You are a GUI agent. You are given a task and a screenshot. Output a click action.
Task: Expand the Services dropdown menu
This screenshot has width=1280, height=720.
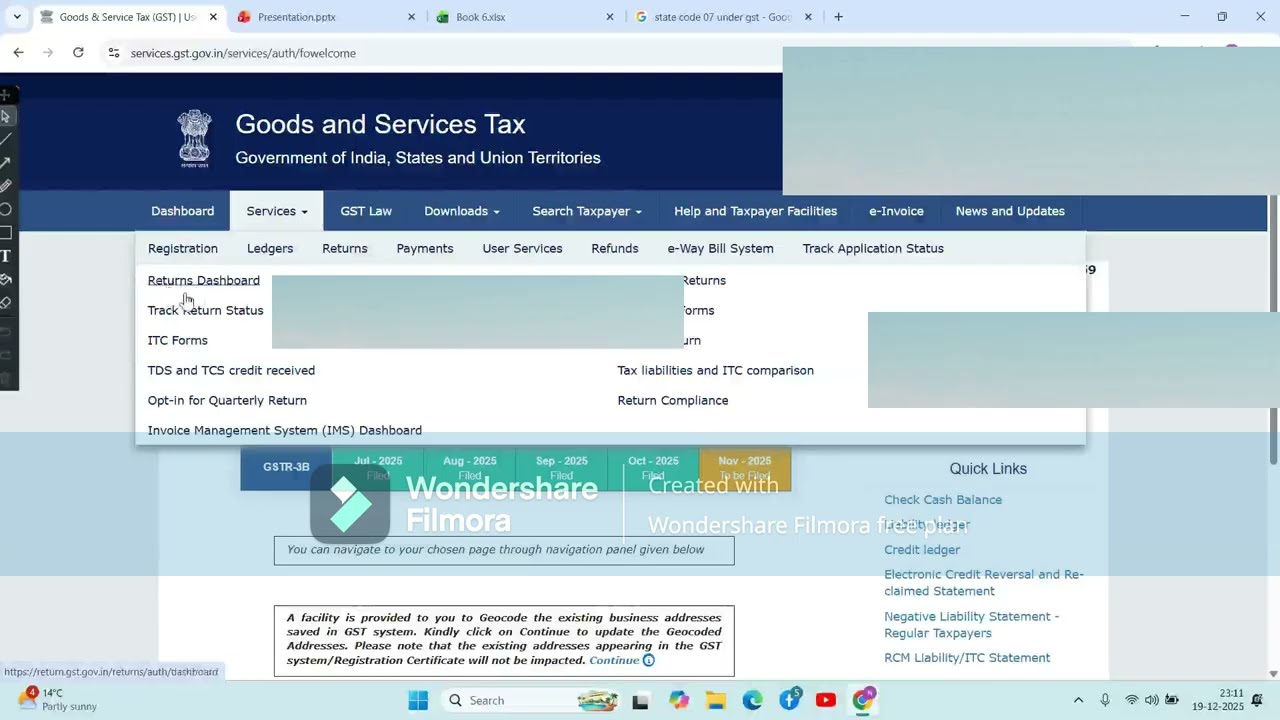(277, 211)
